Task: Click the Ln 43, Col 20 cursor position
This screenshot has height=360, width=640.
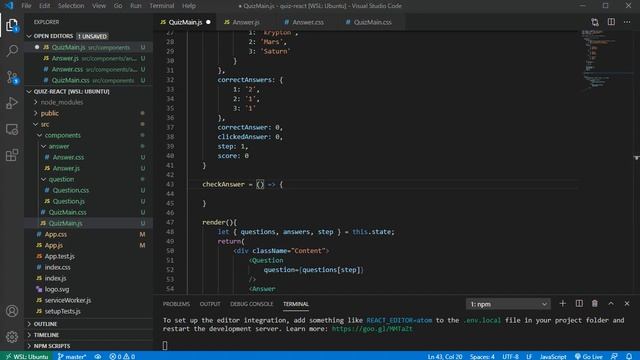Action: [445, 356]
